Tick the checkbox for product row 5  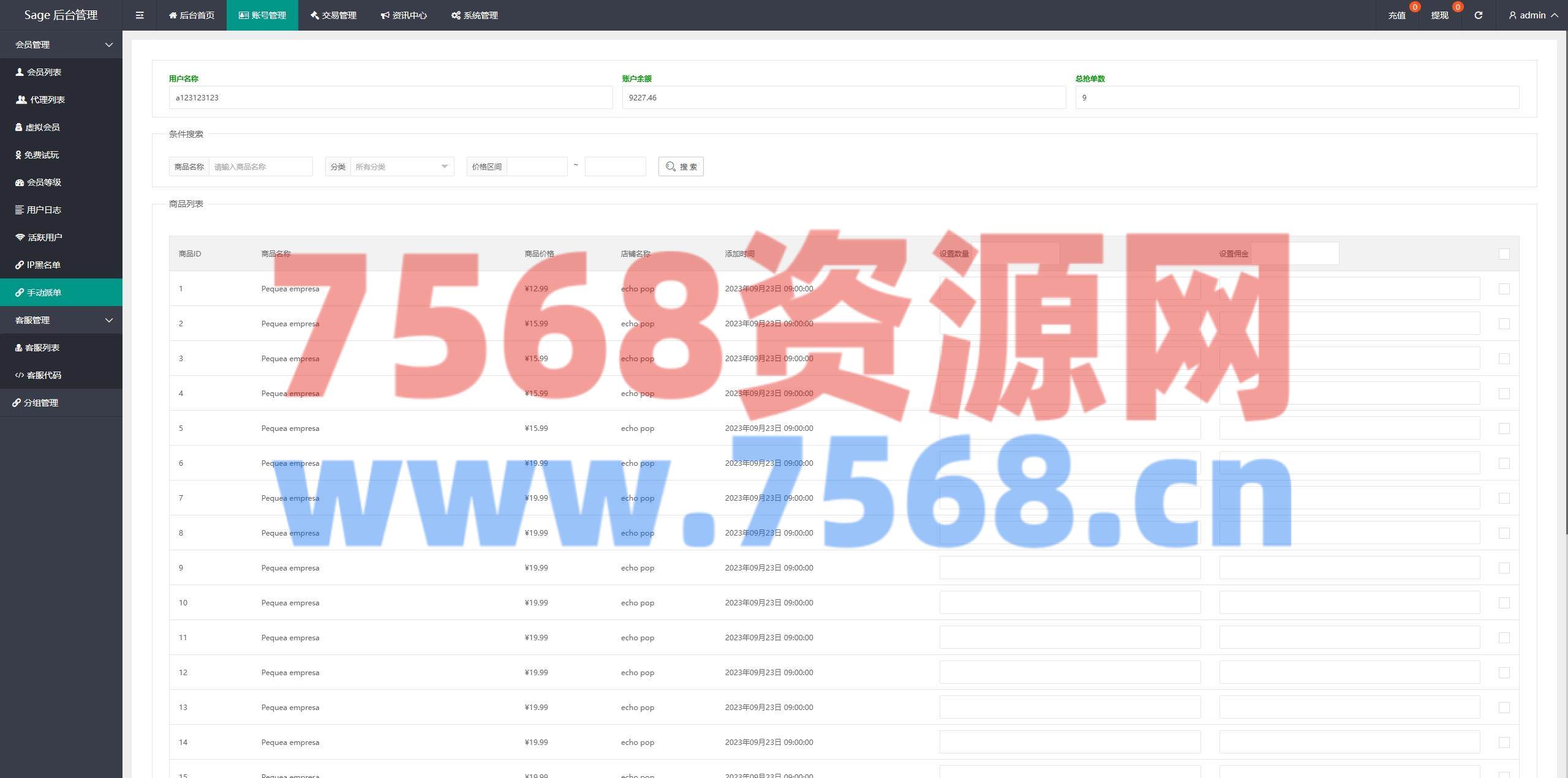[x=1504, y=428]
